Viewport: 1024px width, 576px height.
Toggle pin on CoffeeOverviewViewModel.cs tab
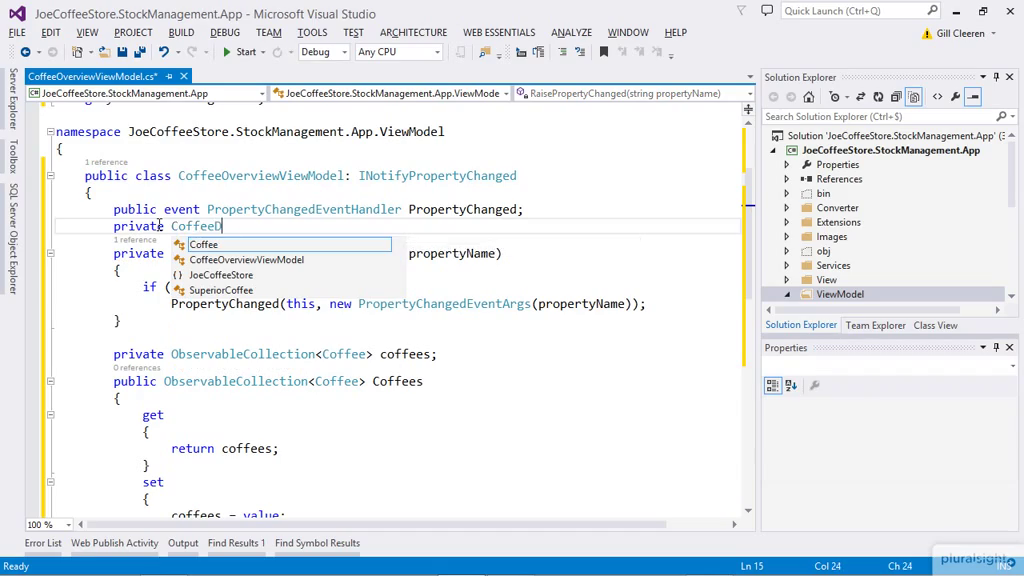(x=169, y=76)
